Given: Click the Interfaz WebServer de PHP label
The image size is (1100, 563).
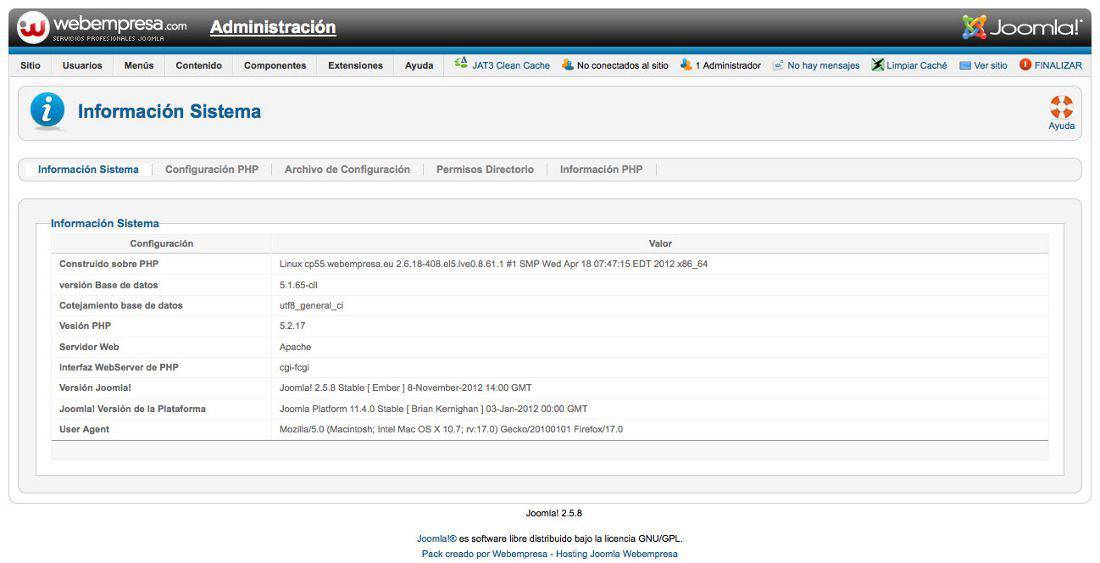Looking at the screenshot, I should pos(119,367).
